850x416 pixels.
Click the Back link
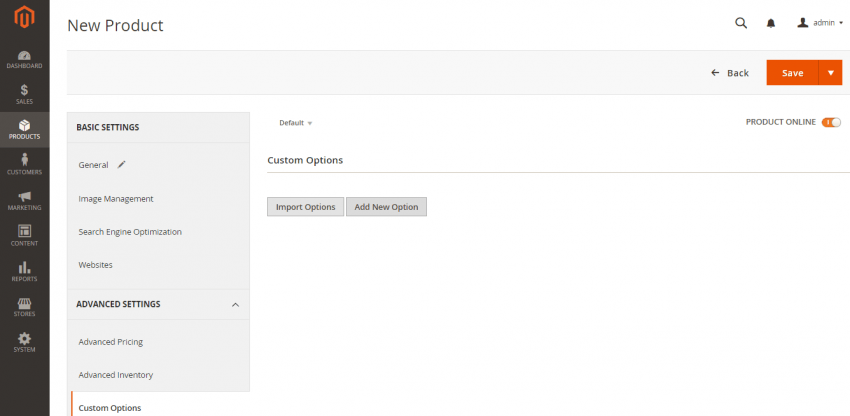tap(730, 73)
